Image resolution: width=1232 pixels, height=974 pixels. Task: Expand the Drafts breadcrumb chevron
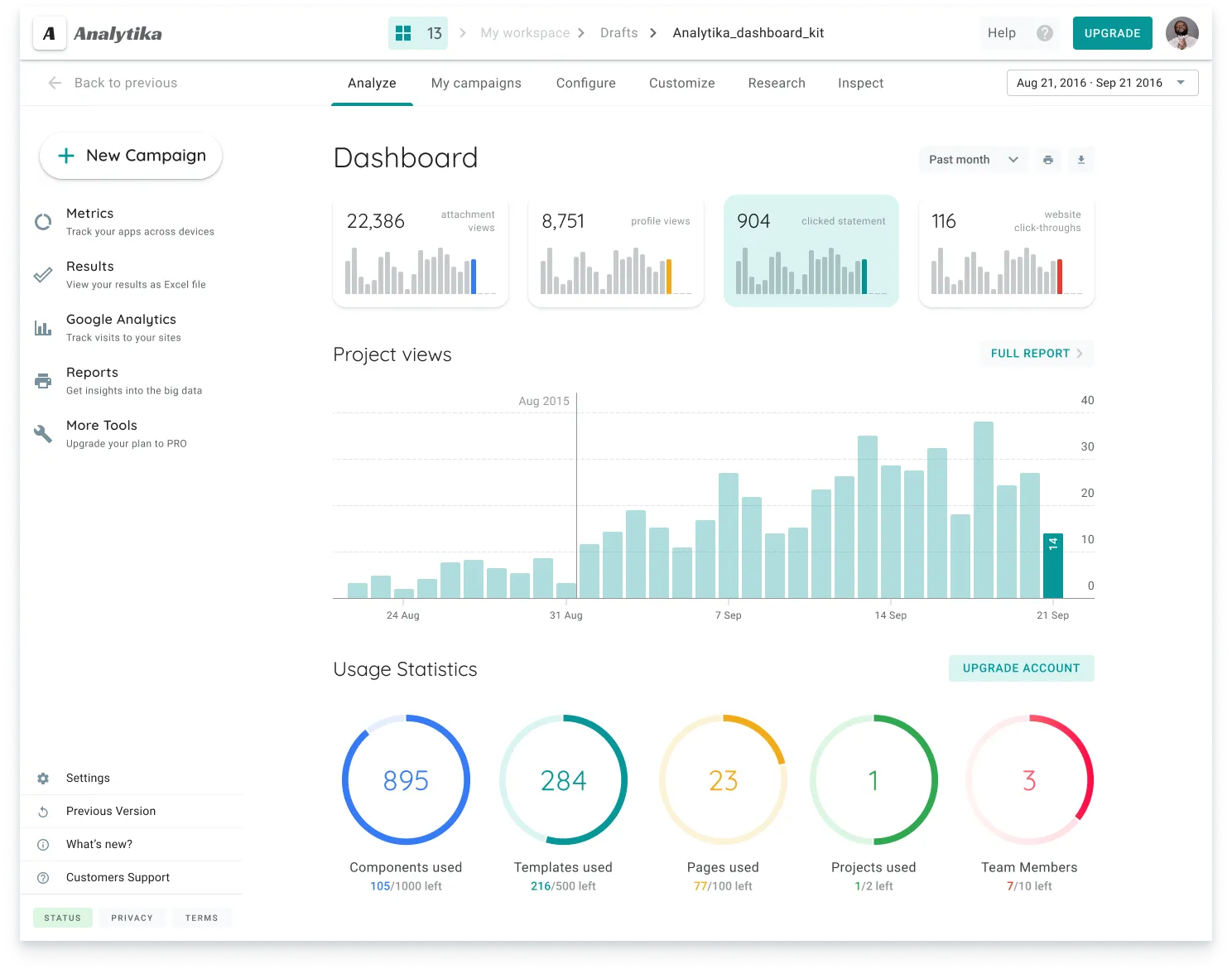[653, 33]
